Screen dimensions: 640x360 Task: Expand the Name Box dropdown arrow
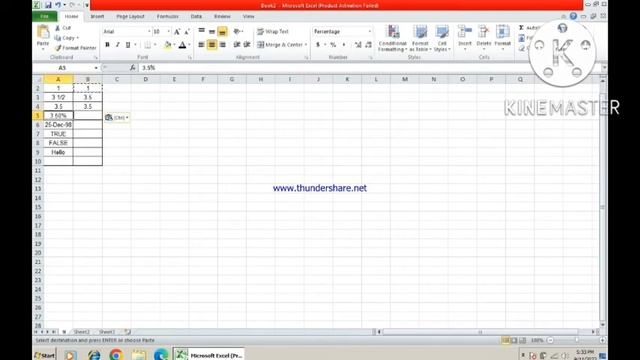pos(96,68)
